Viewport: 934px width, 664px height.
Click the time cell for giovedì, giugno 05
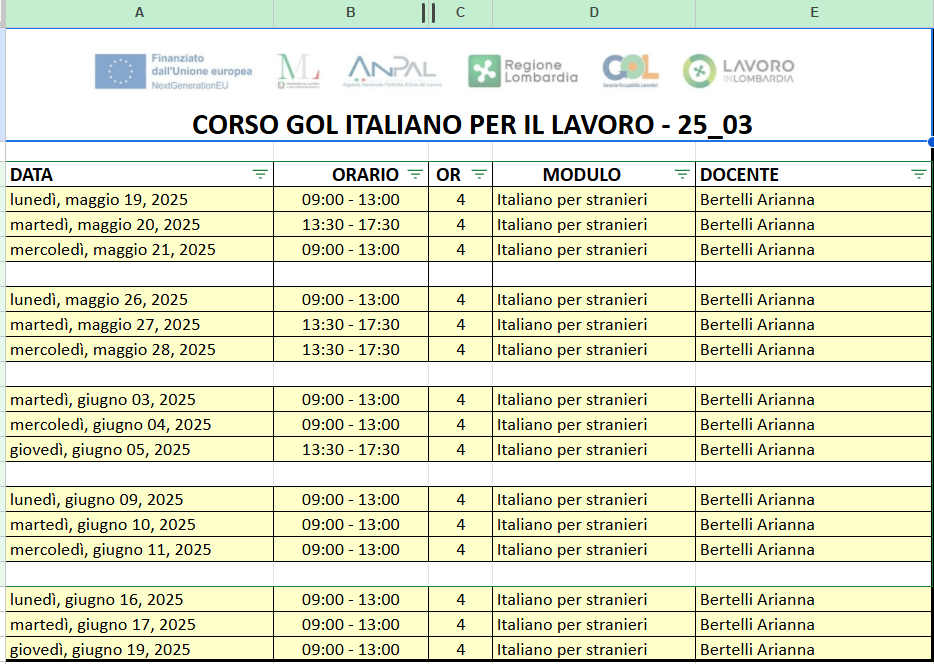350,449
